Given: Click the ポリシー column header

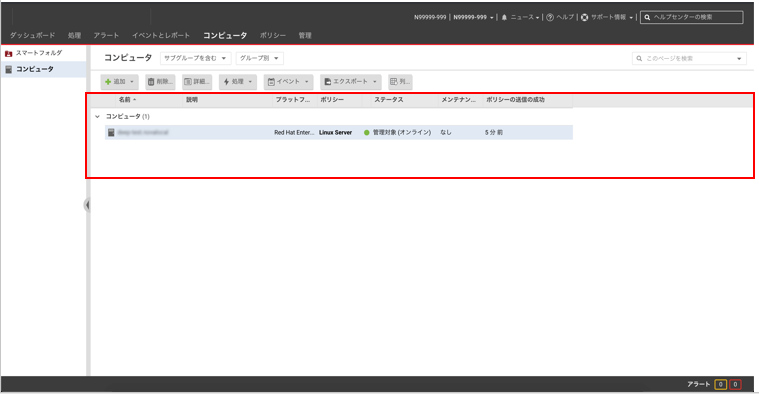Looking at the screenshot, I should pos(332,100).
